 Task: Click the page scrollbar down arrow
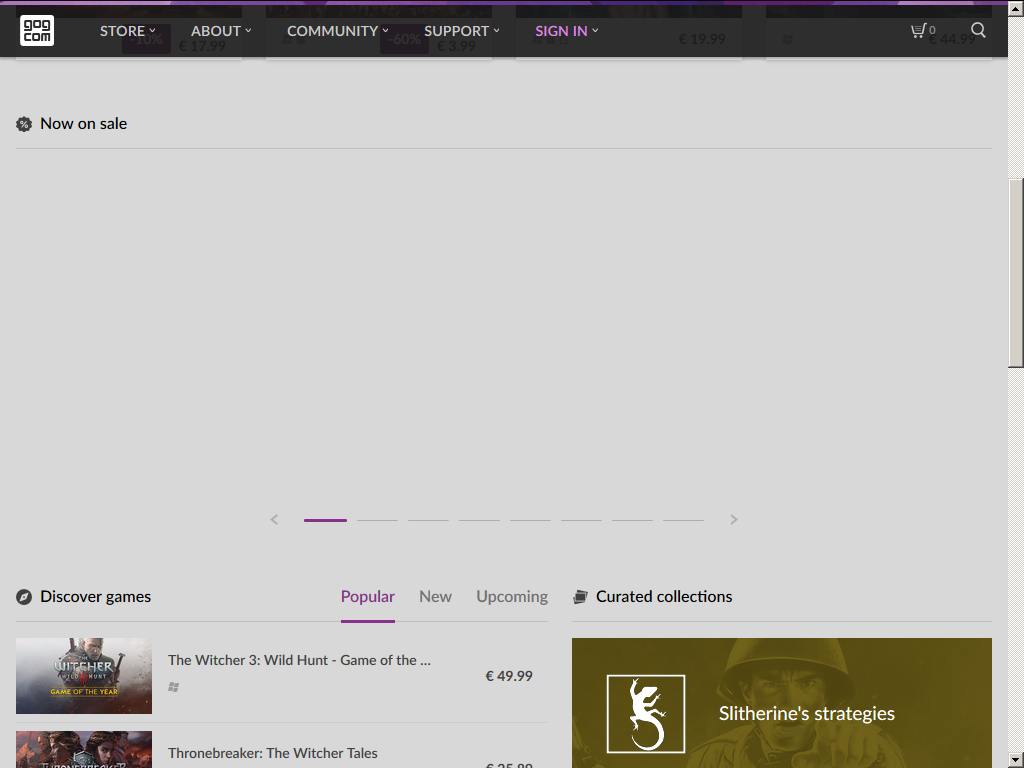pyautogui.click(x=1016, y=760)
